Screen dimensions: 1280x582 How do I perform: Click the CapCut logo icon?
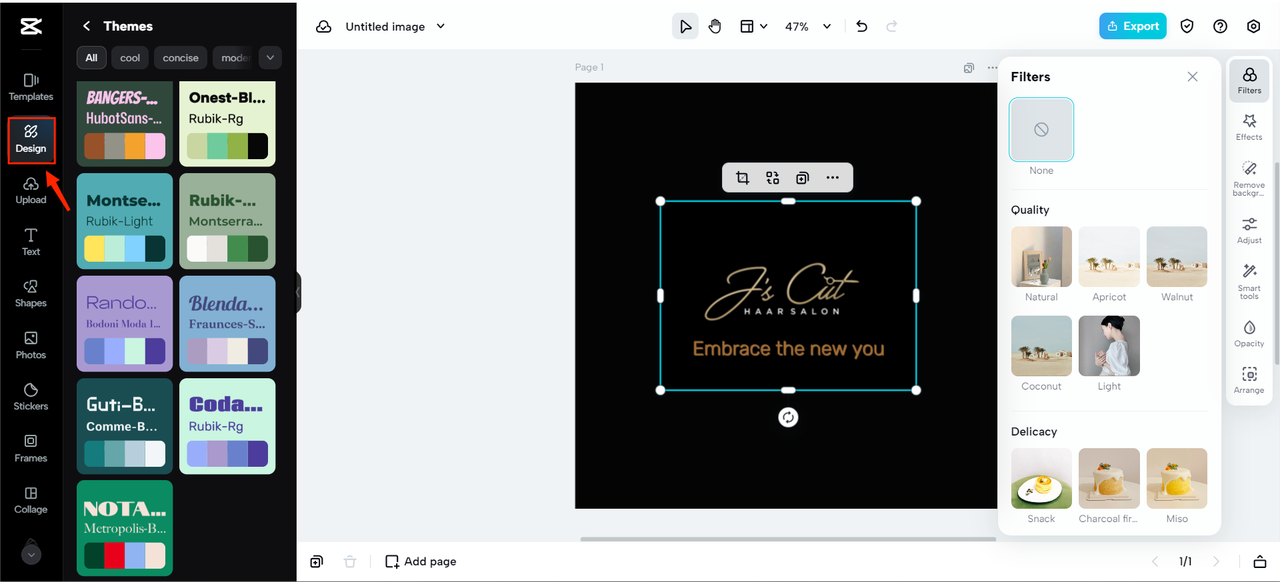(31, 27)
